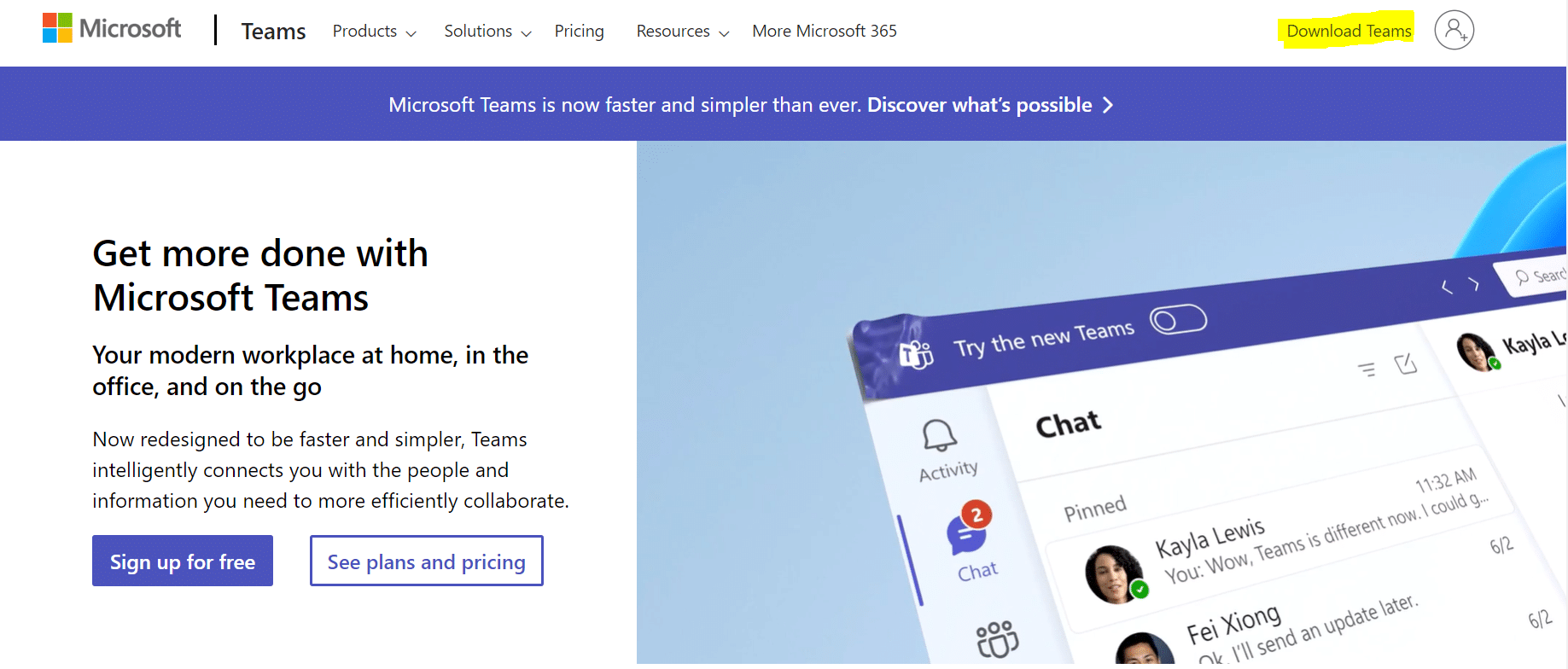Click the 11:32 AM timestamp
The height and width of the screenshot is (669, 1568).
1445,480
